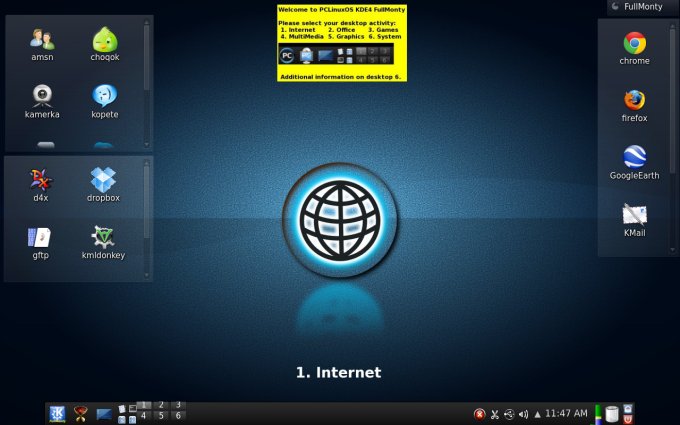The height and width of the screenshot is (425, 680).
Task: Click the "1. Internet" desktop title text
Action: click(339, 373)
